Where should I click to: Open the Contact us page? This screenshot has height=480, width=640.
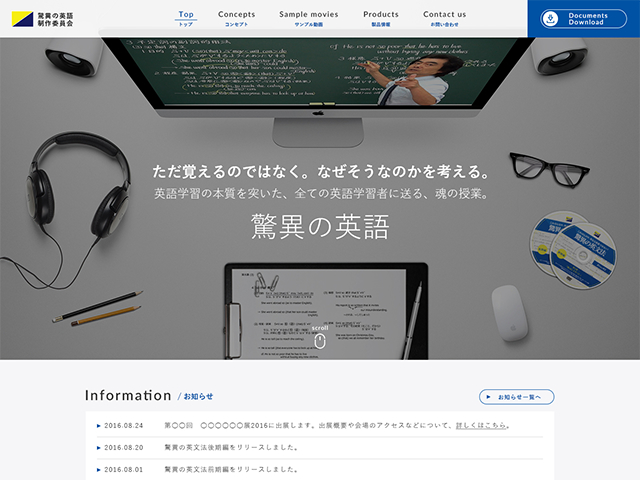pyautogui.click(x=444, y=18)
